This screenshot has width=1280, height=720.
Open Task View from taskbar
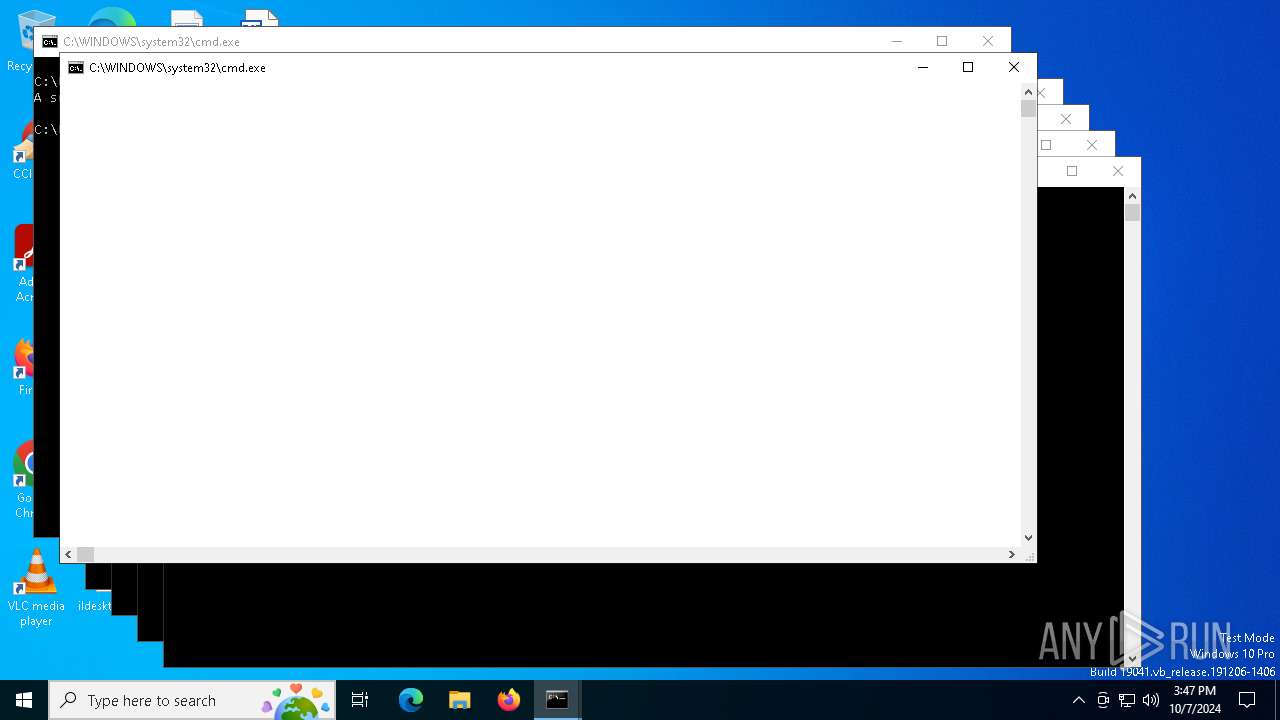tap(360, 700)
